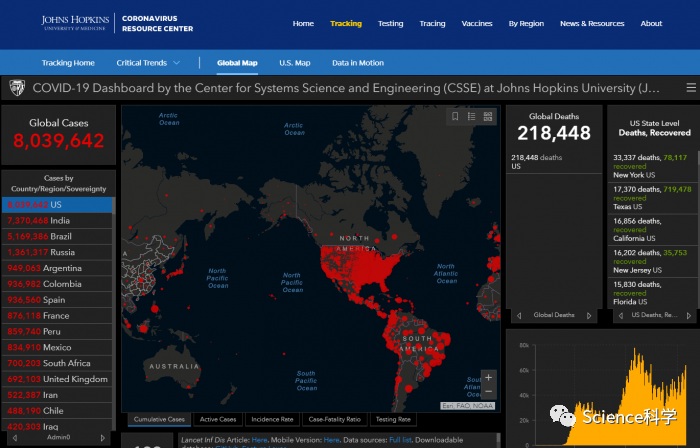Go to previous Admin0 list page arrow
This screenshot has width=700, height=448.
click(15, 438)
